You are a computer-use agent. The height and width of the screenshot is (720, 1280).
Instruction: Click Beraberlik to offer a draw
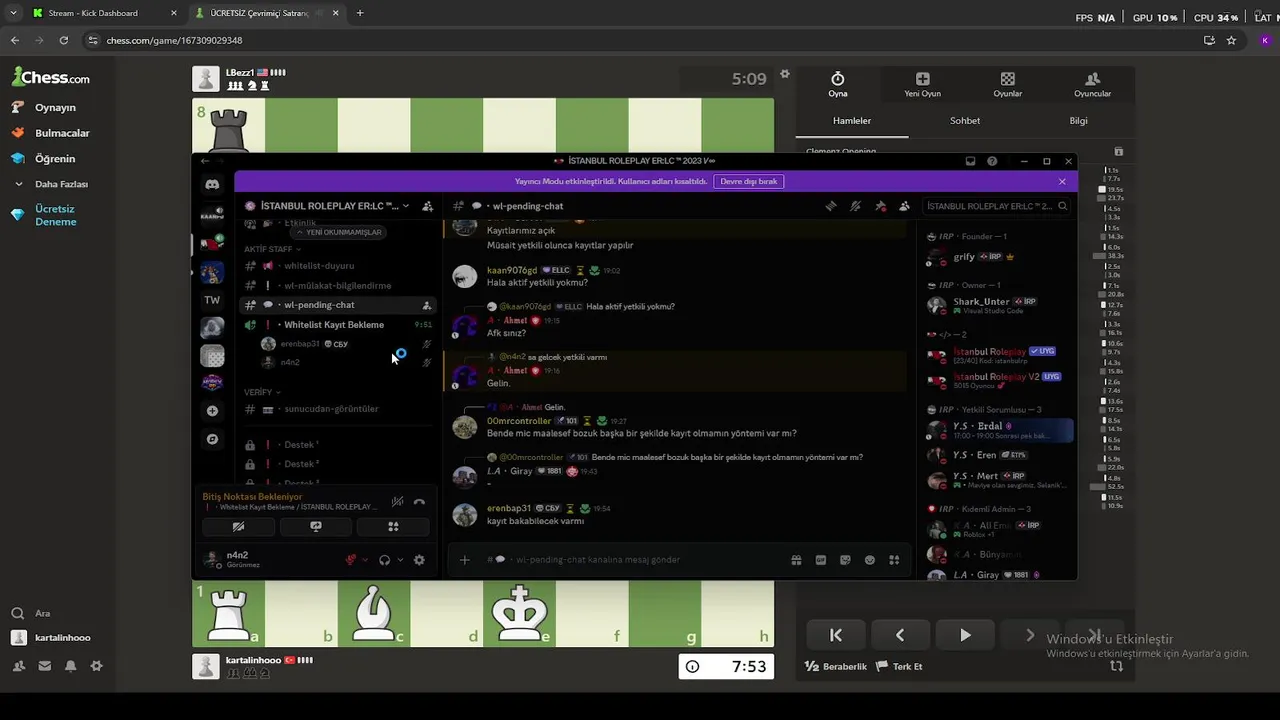tap(836, 666)
